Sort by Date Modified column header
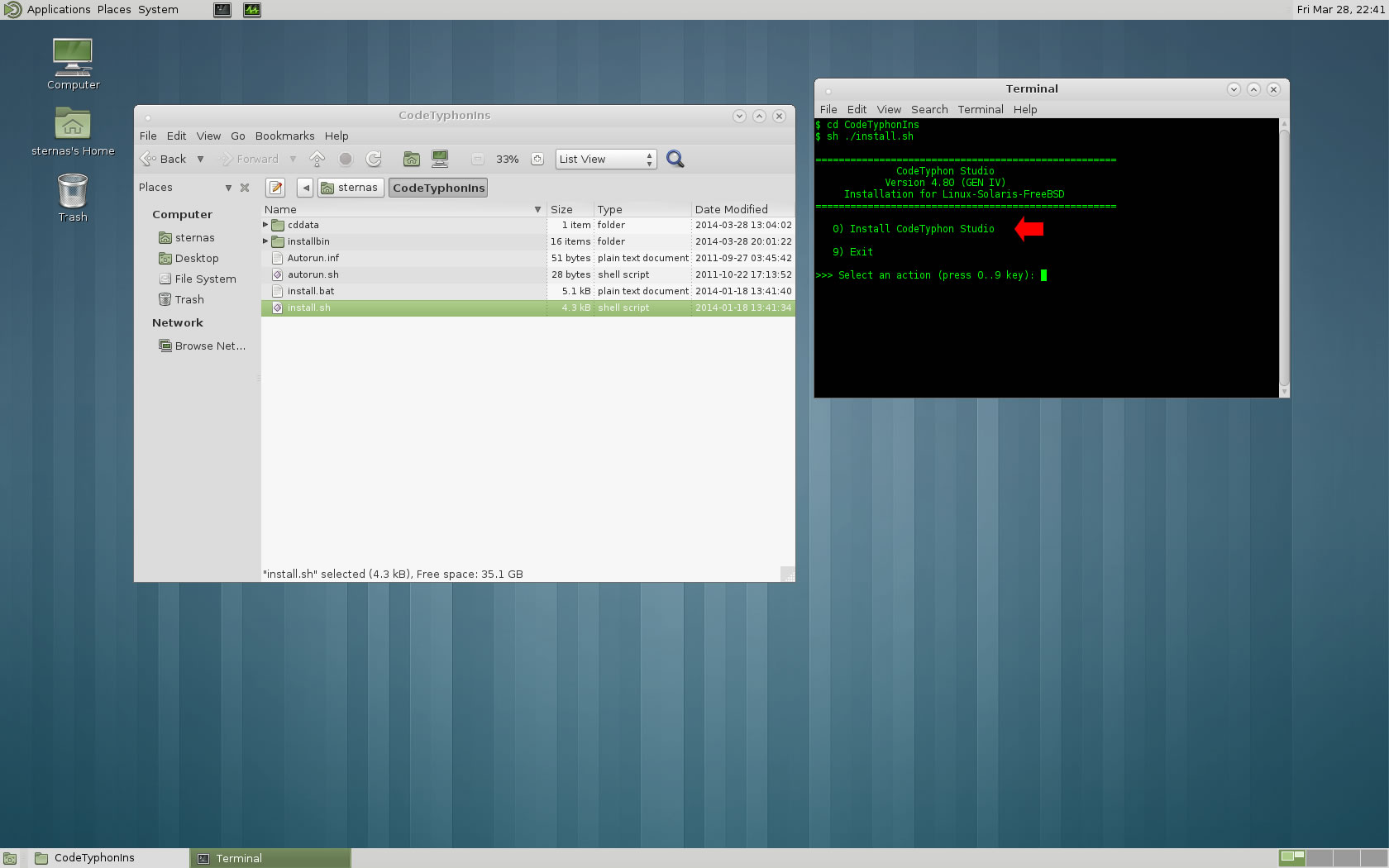The height and width of the screenshot is (868, 1389). click(x=743, y=209)
